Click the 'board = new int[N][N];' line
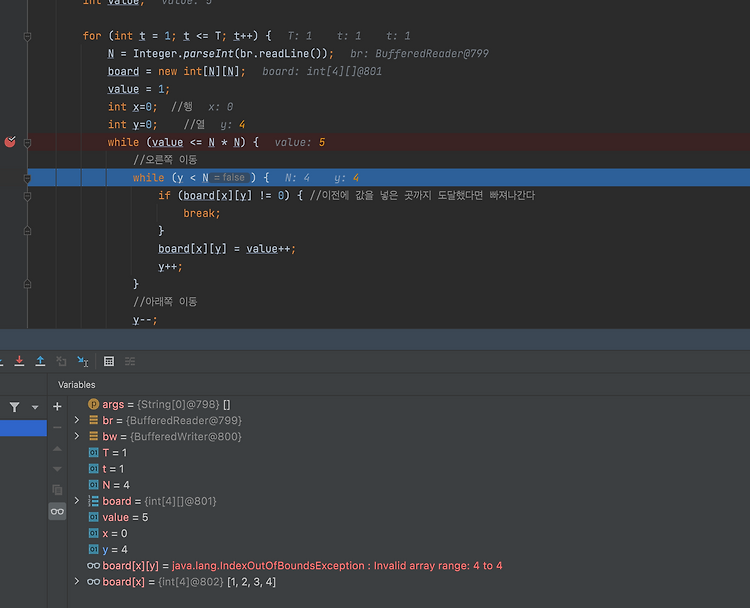 pyautogui.click(x=176, y=71)
